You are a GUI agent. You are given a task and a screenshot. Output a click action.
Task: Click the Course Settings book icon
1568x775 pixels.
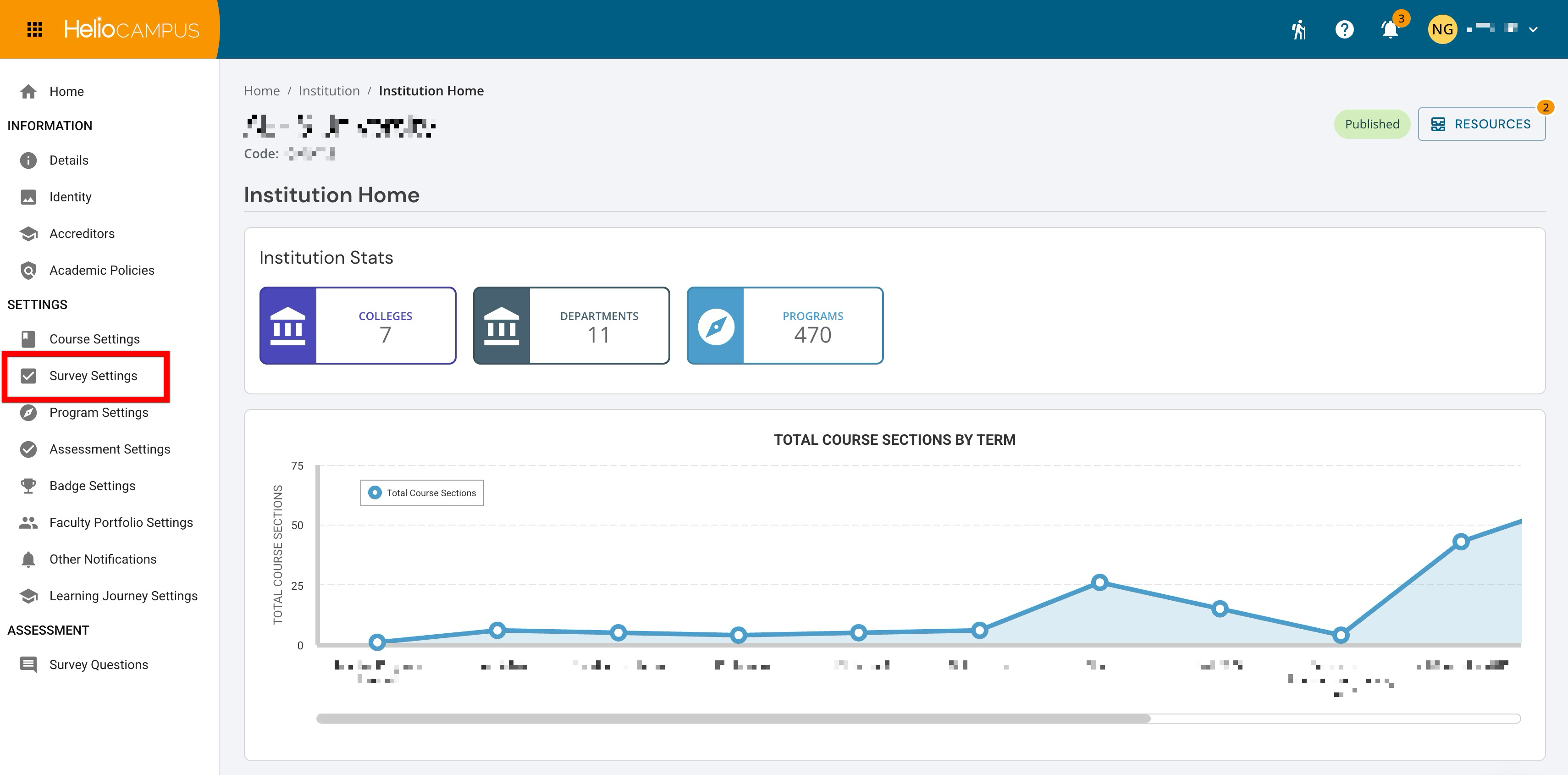point(28,339)
